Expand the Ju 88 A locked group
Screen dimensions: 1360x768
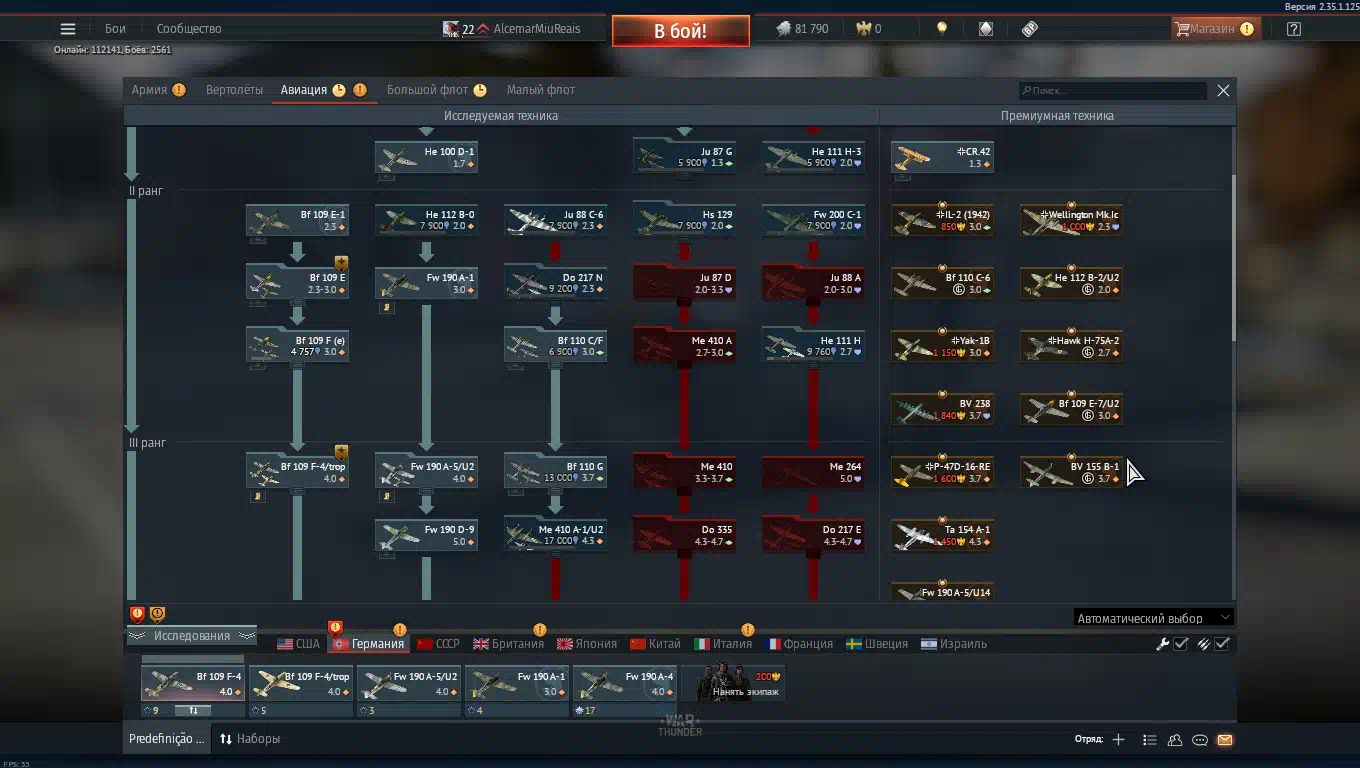(x=813, y=283)
